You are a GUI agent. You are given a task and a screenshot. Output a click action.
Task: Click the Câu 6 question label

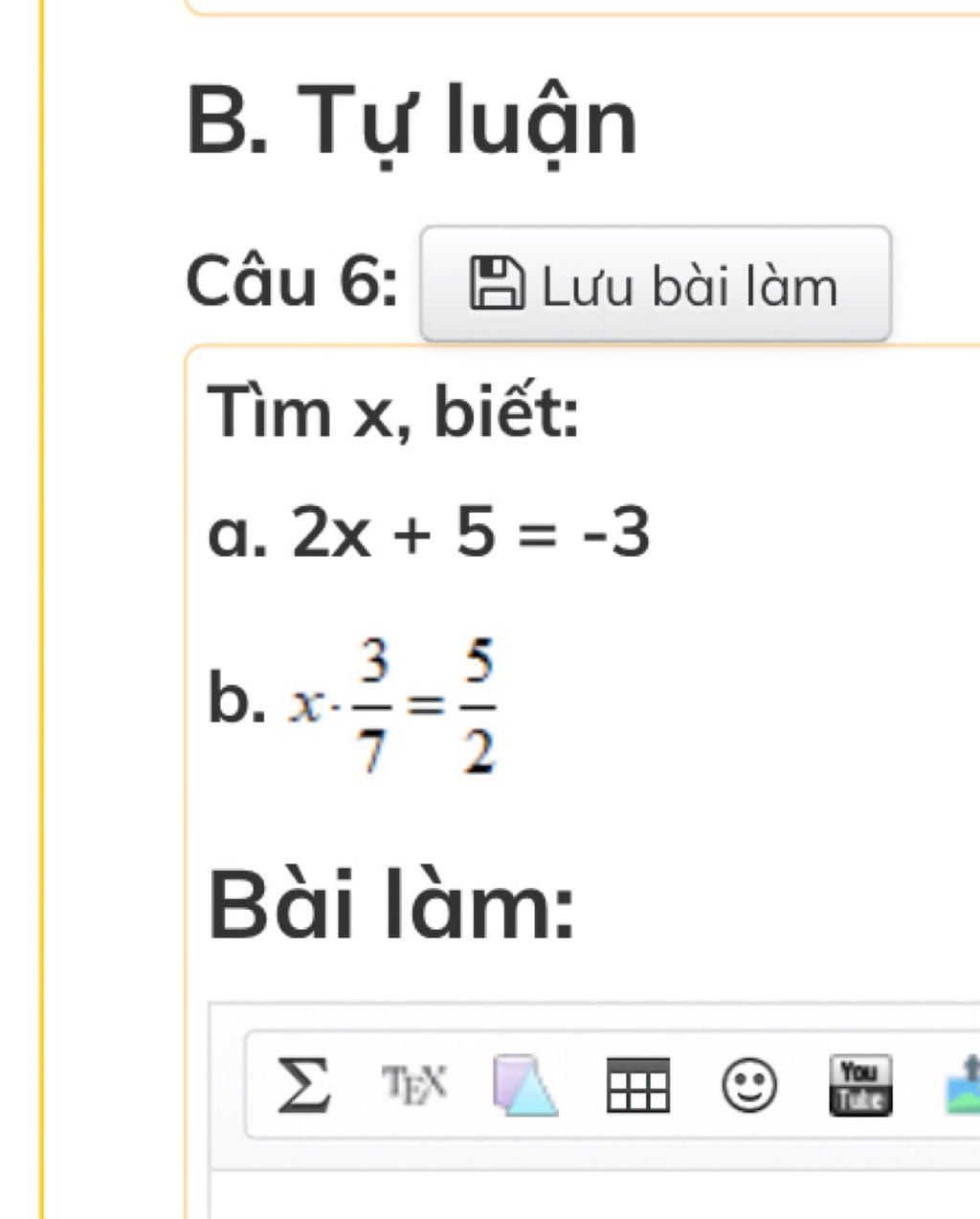(292, 283)
